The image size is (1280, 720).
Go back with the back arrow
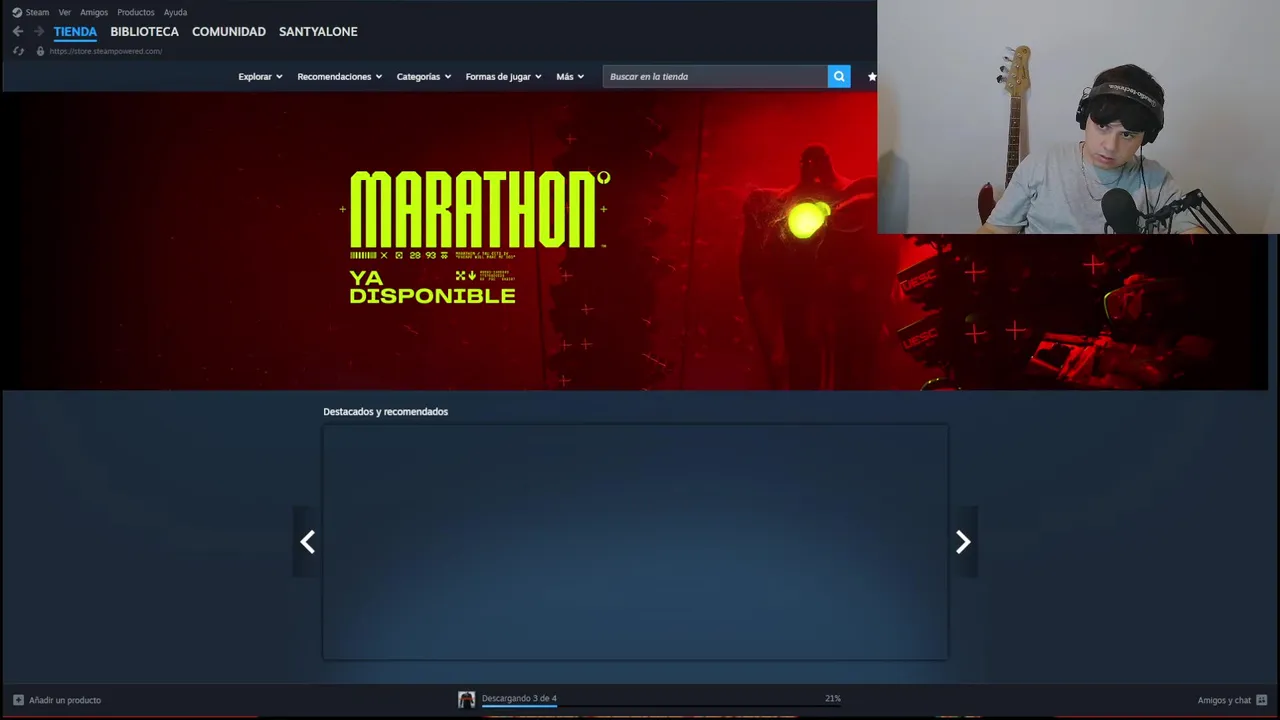17,32
